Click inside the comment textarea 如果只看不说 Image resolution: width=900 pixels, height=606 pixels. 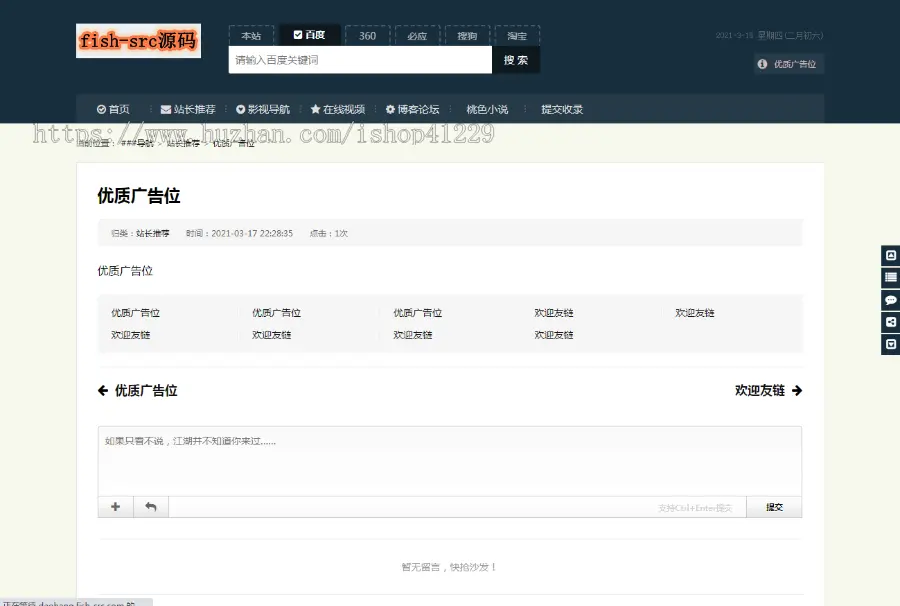coord(450,461)
